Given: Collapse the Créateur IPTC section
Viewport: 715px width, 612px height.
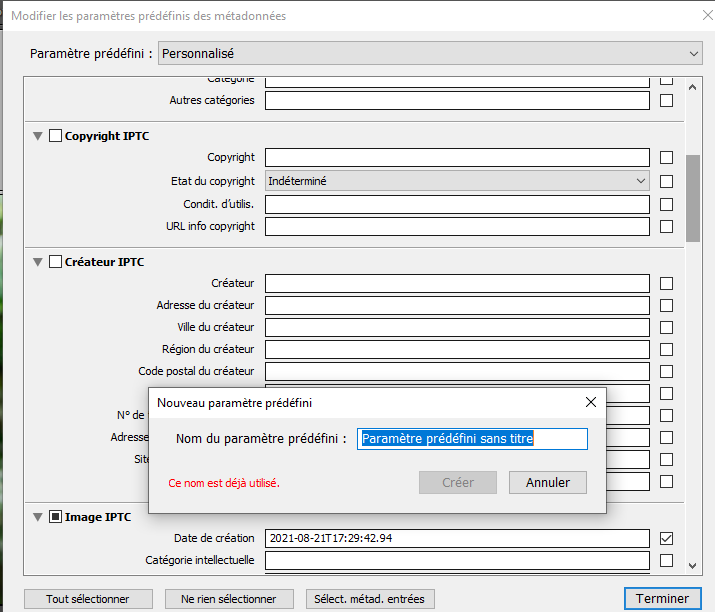Looking at the screenshot, I should click(x=39, y=262).
